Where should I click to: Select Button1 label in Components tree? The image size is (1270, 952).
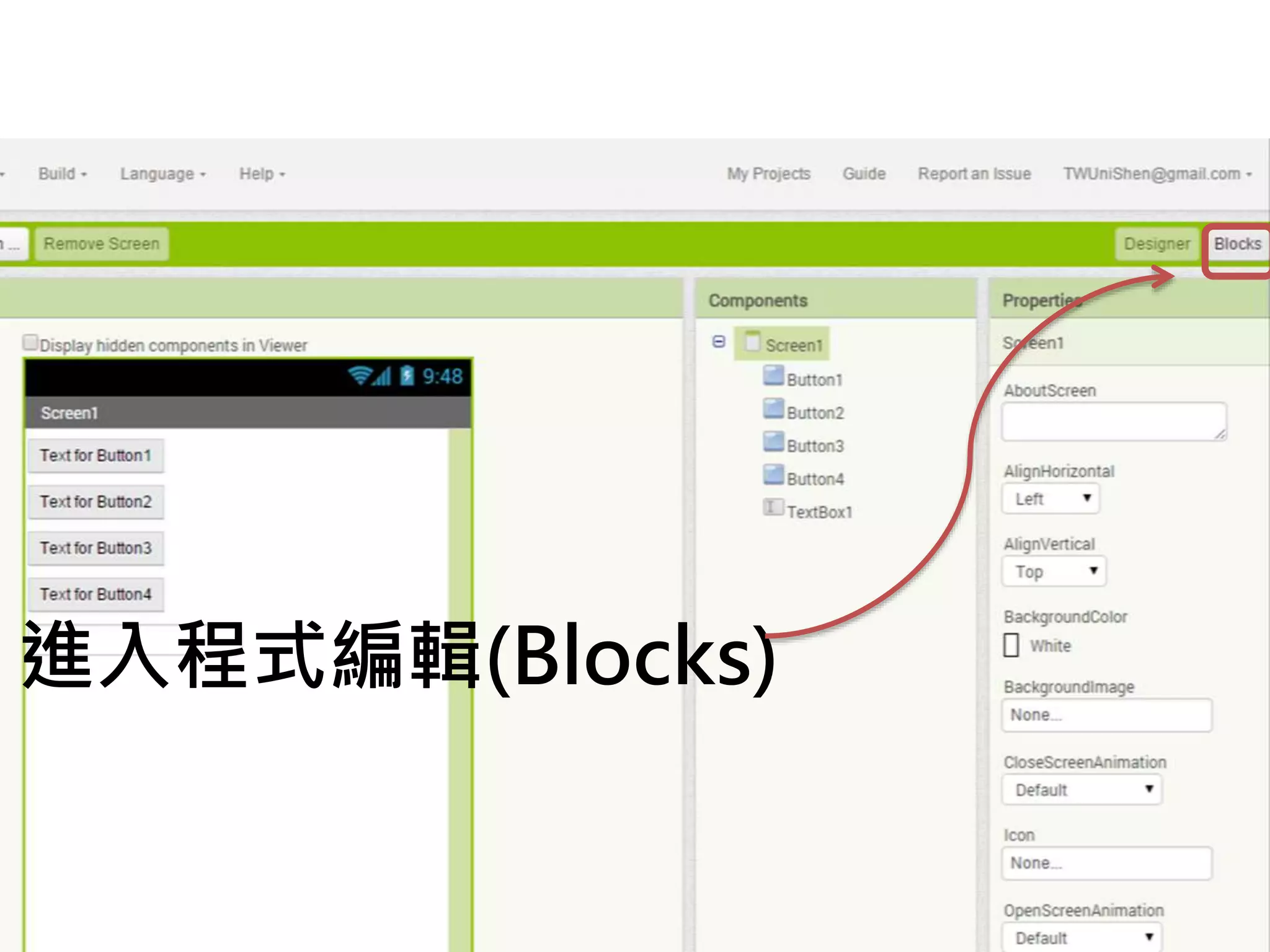[x=815, y=380]
